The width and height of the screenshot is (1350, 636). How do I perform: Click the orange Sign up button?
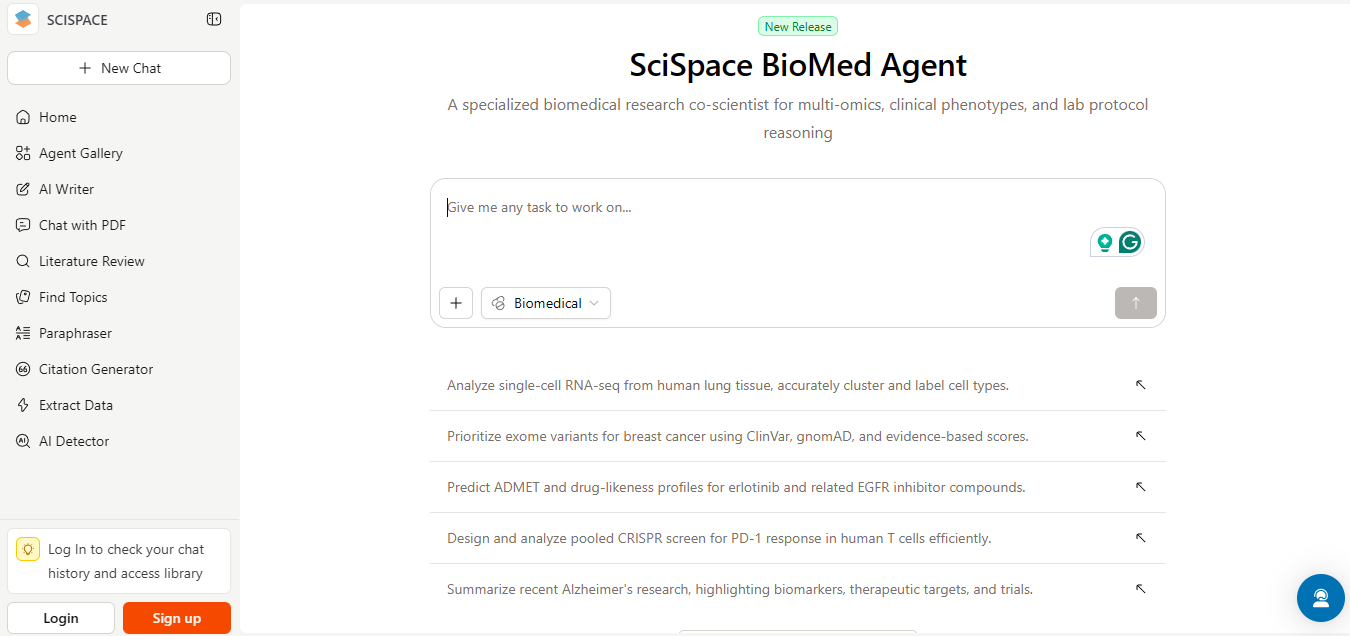pyautogui.click(x=177, y=618)
